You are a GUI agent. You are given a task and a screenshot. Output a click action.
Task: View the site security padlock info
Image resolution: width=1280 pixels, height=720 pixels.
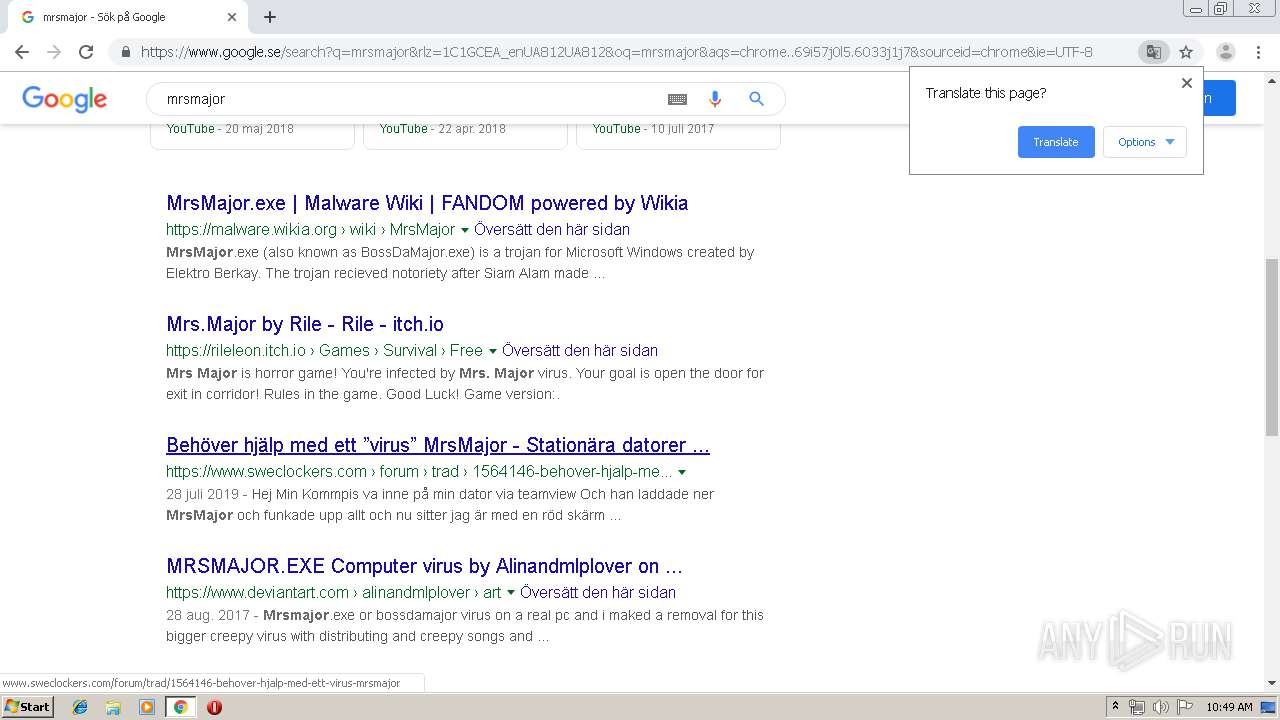point(125,52)
